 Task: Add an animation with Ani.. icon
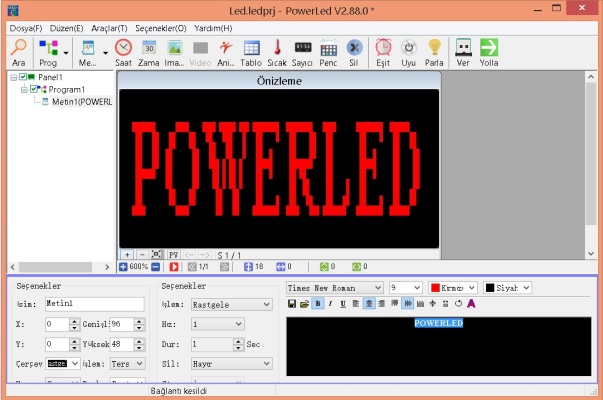coord(225,53)
